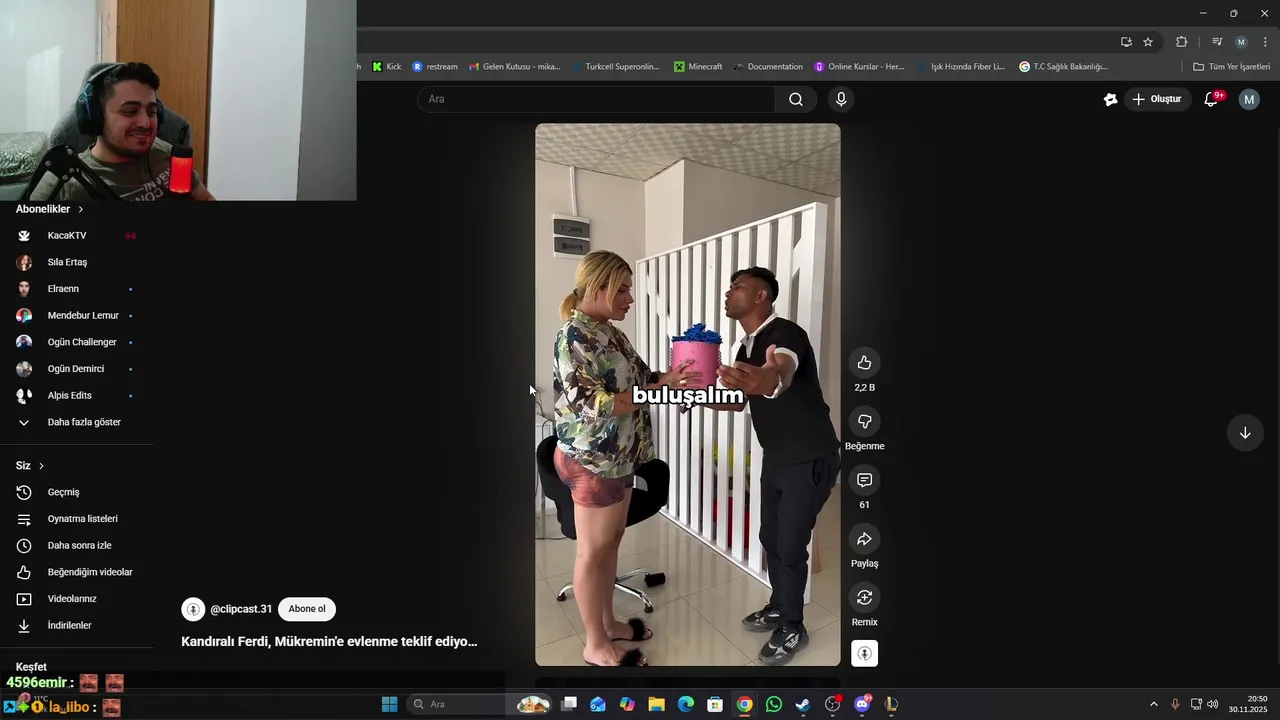Open Tüm Yer İşaretleri bookmarks folder

(1232, 67)
